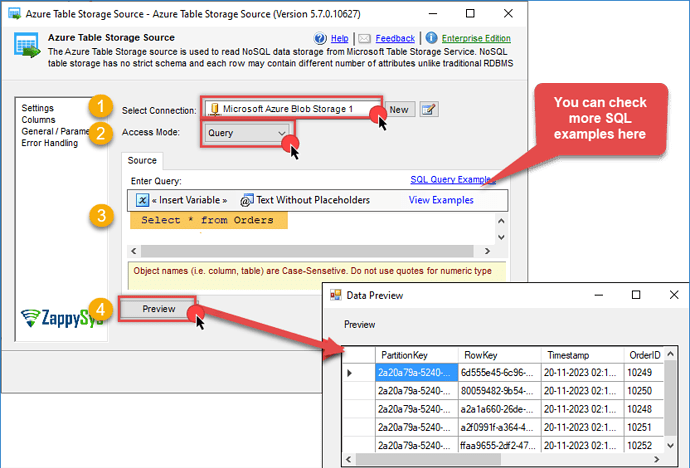Click « Insert Variable » toolbar item

pyautogui.click(x=182, y=200)
